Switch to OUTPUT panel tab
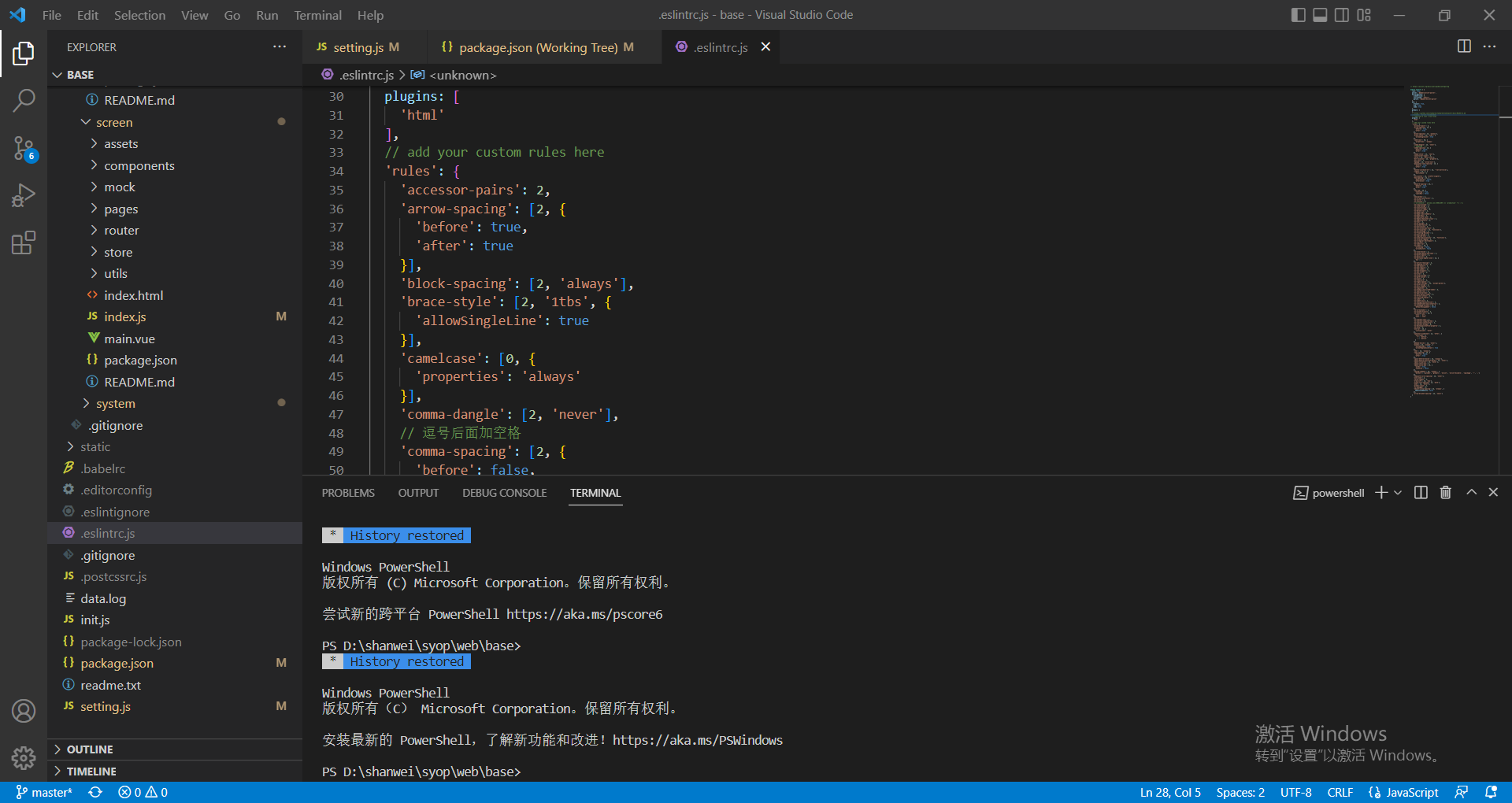This screenshot has height=803, width=1512. 418,493
